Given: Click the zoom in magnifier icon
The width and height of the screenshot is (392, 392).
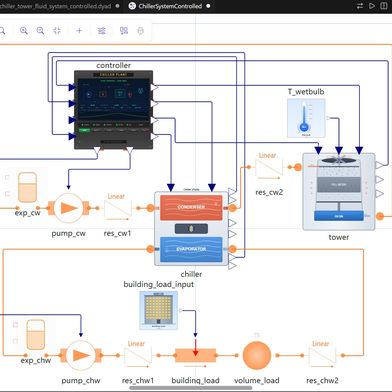Looking at the screenshot, I should pos(24,31).
